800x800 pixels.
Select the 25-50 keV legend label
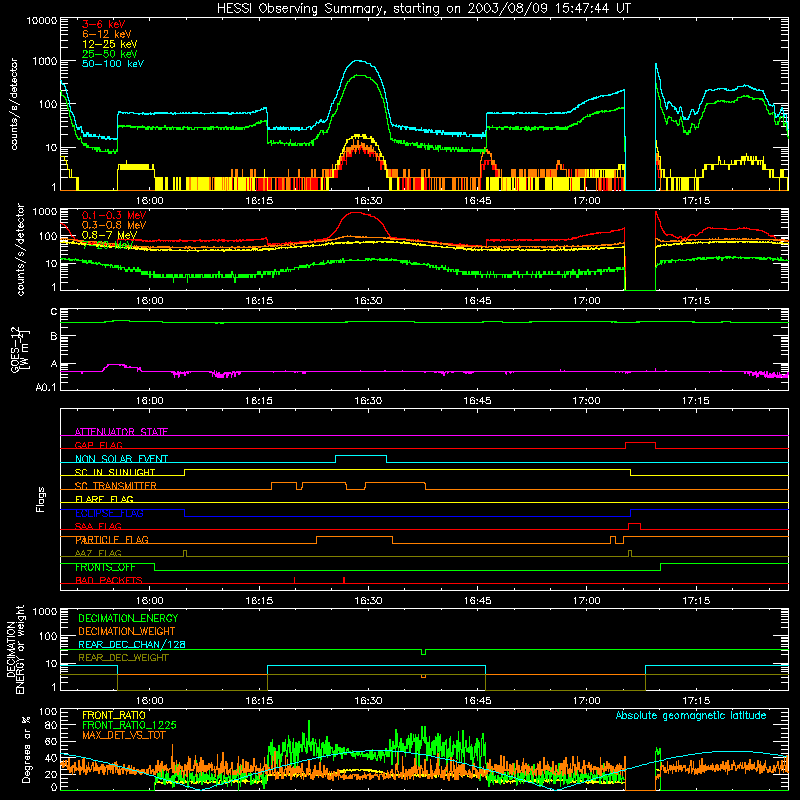tap(110, 54)
